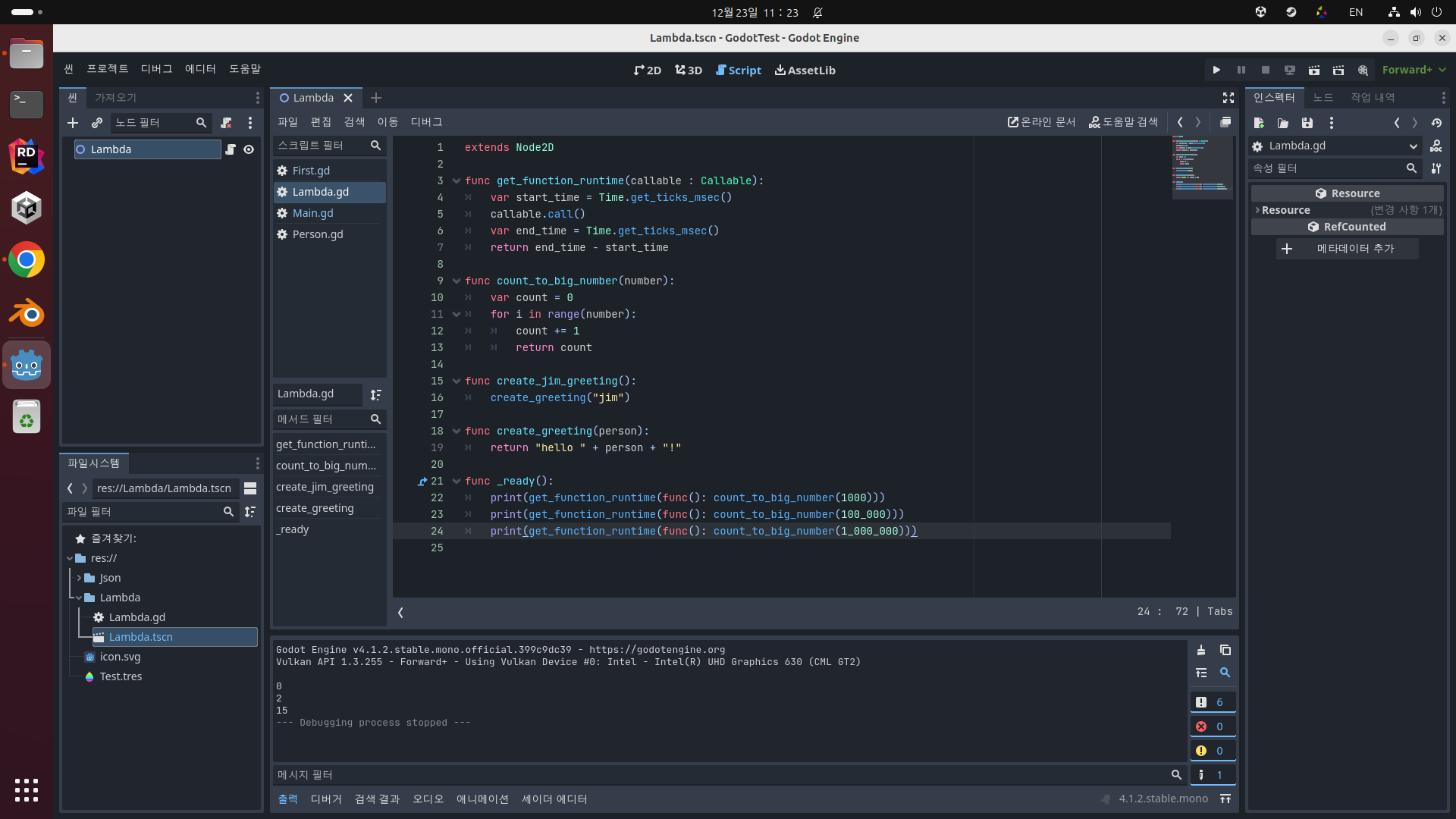This screenshot has height=819, width=1456.
Task: Toggle visibility of Lambda node
Action: point(249,149)
